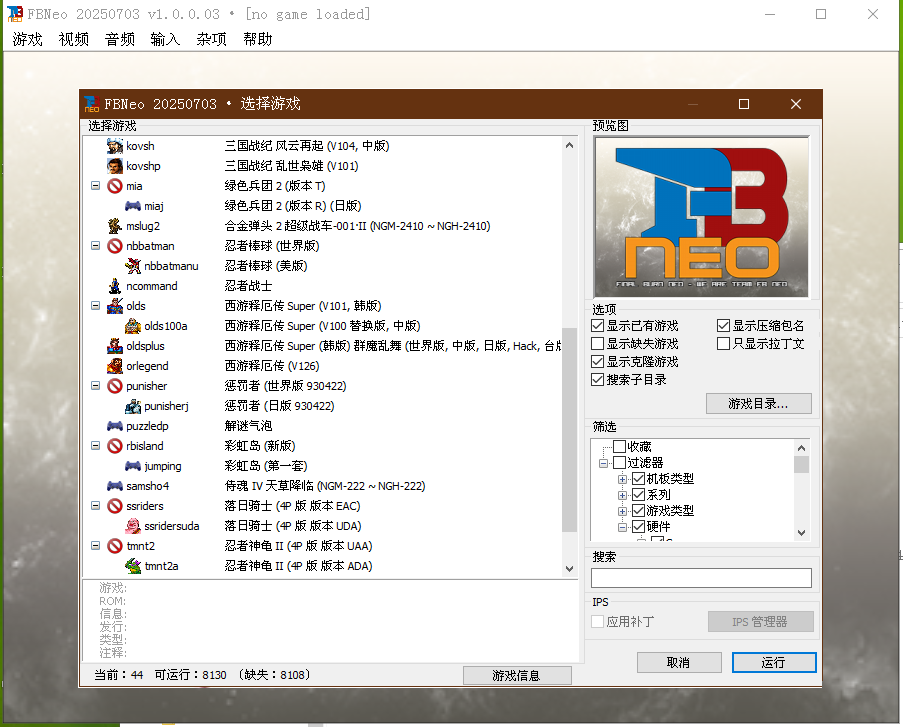Open the 帮助 menu
Screen dimensions: 903x727
tap(257, 39)
